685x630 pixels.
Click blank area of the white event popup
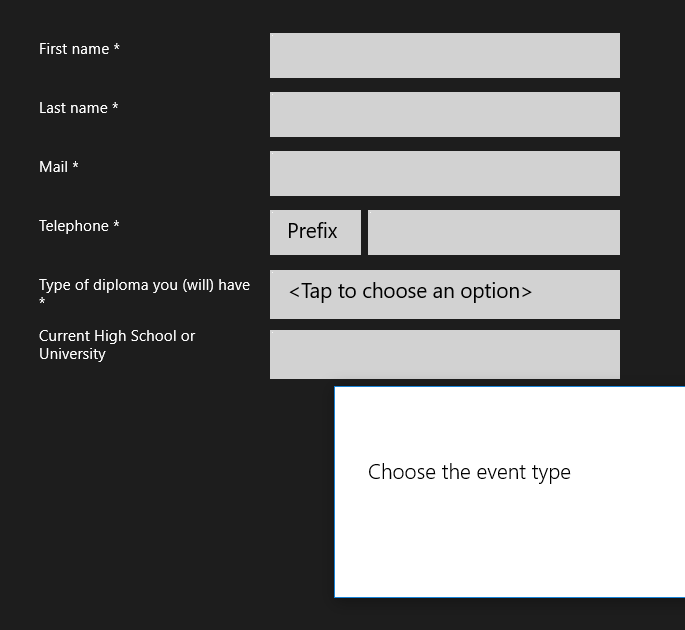tap(510, 550)
